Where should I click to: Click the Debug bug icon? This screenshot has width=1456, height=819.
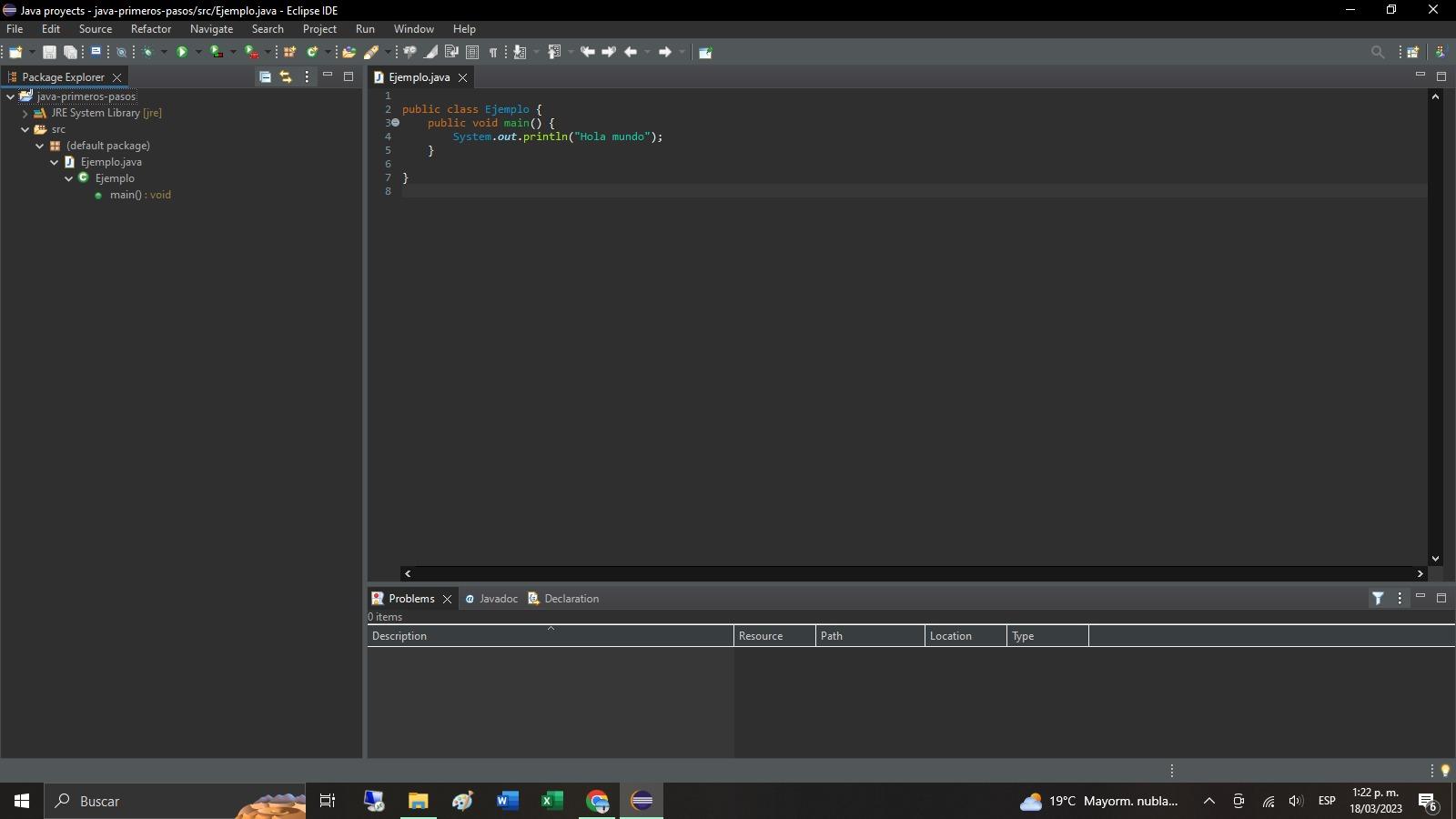(147, 52)
